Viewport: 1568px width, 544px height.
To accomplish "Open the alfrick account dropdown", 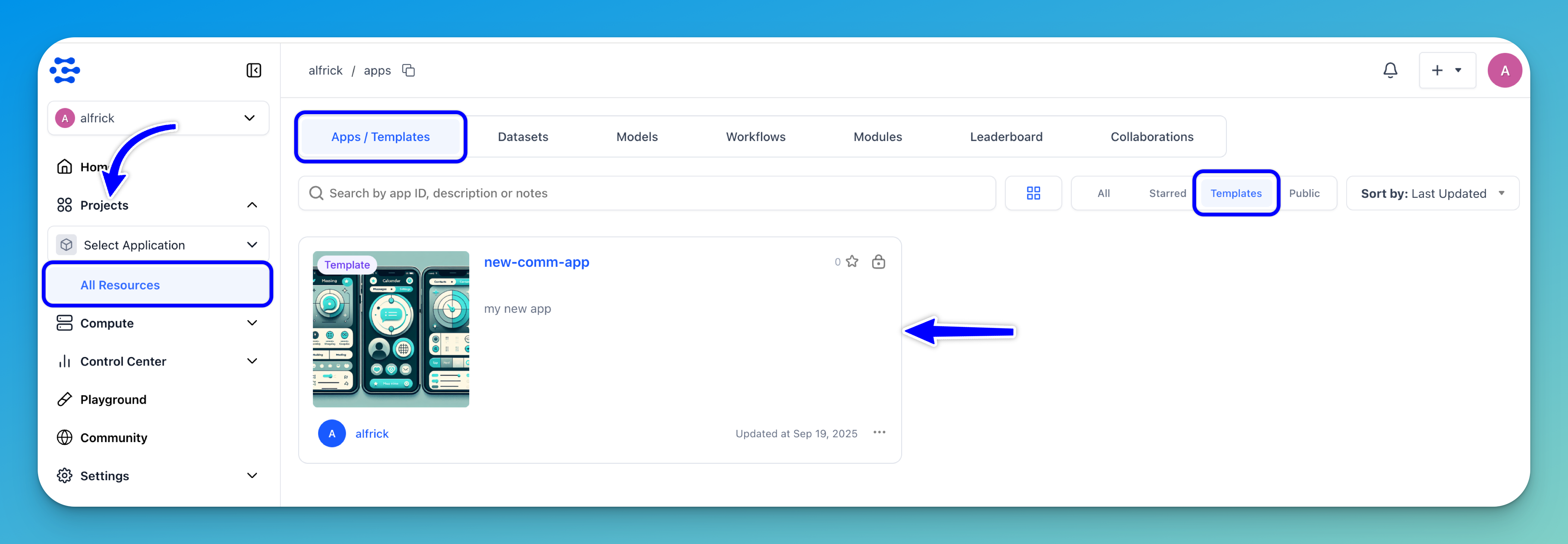I will [x=158, y=118].
